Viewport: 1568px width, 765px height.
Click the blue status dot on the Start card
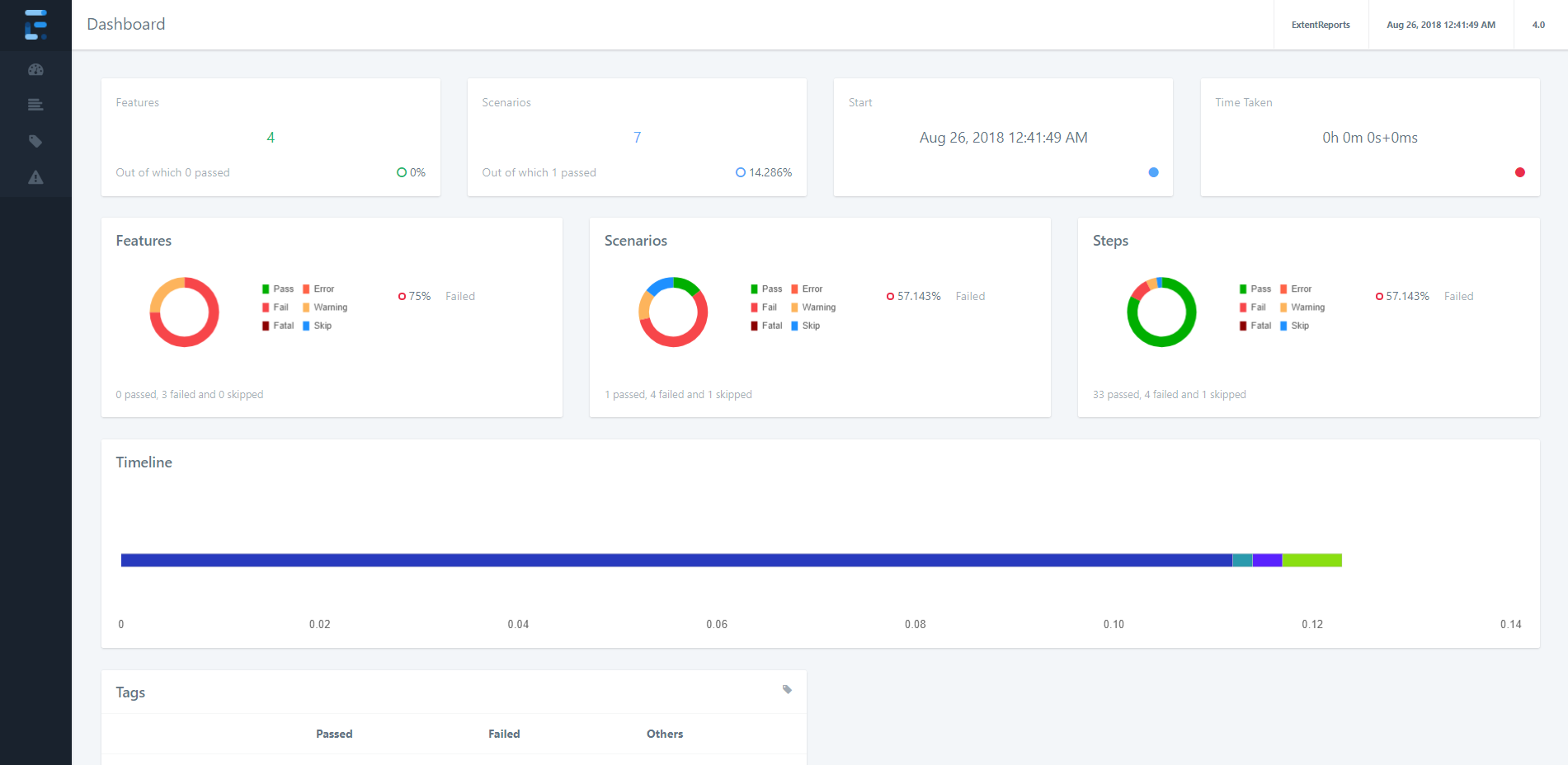[x=1153, y=172]
